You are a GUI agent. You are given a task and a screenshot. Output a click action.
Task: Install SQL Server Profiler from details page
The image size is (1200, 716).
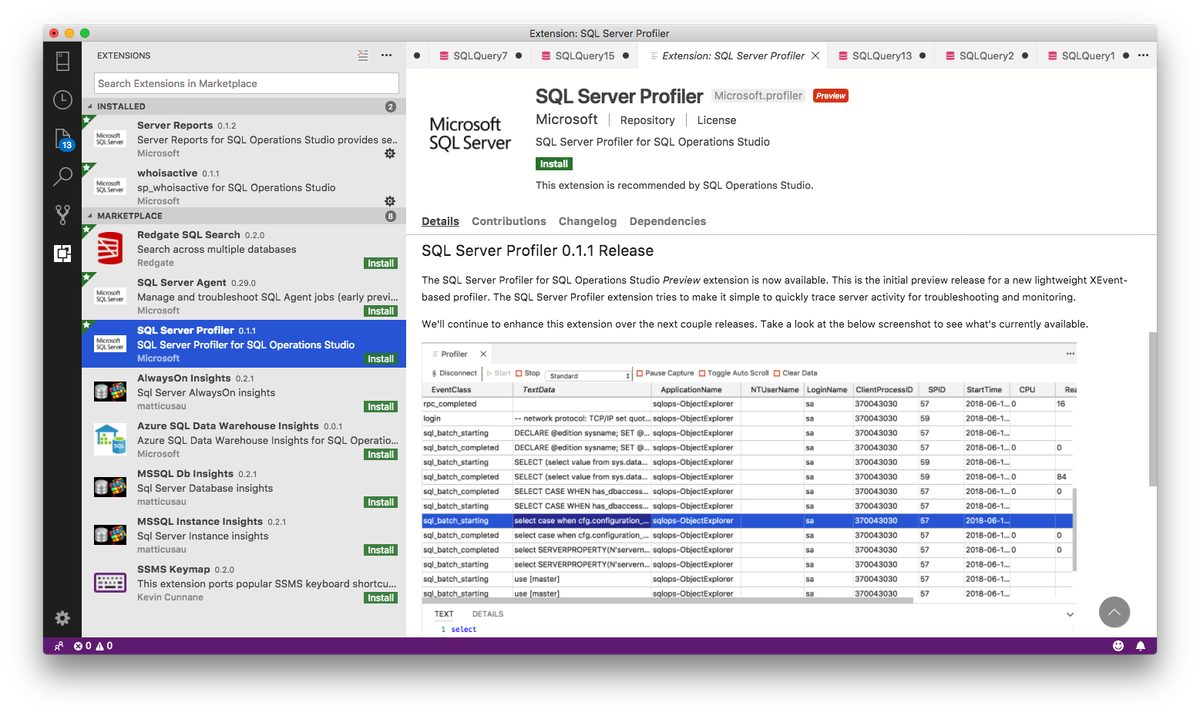pos(554,164)
